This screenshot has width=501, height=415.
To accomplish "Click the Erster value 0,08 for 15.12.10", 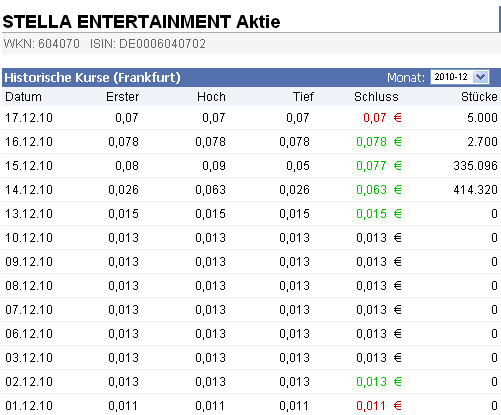I will (127, 166).
